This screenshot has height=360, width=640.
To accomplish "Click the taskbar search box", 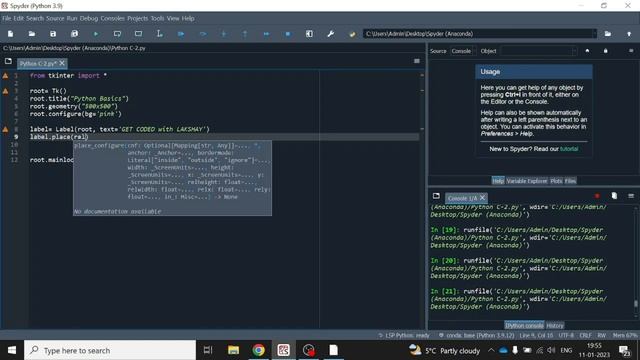I will tap(110, 350).
